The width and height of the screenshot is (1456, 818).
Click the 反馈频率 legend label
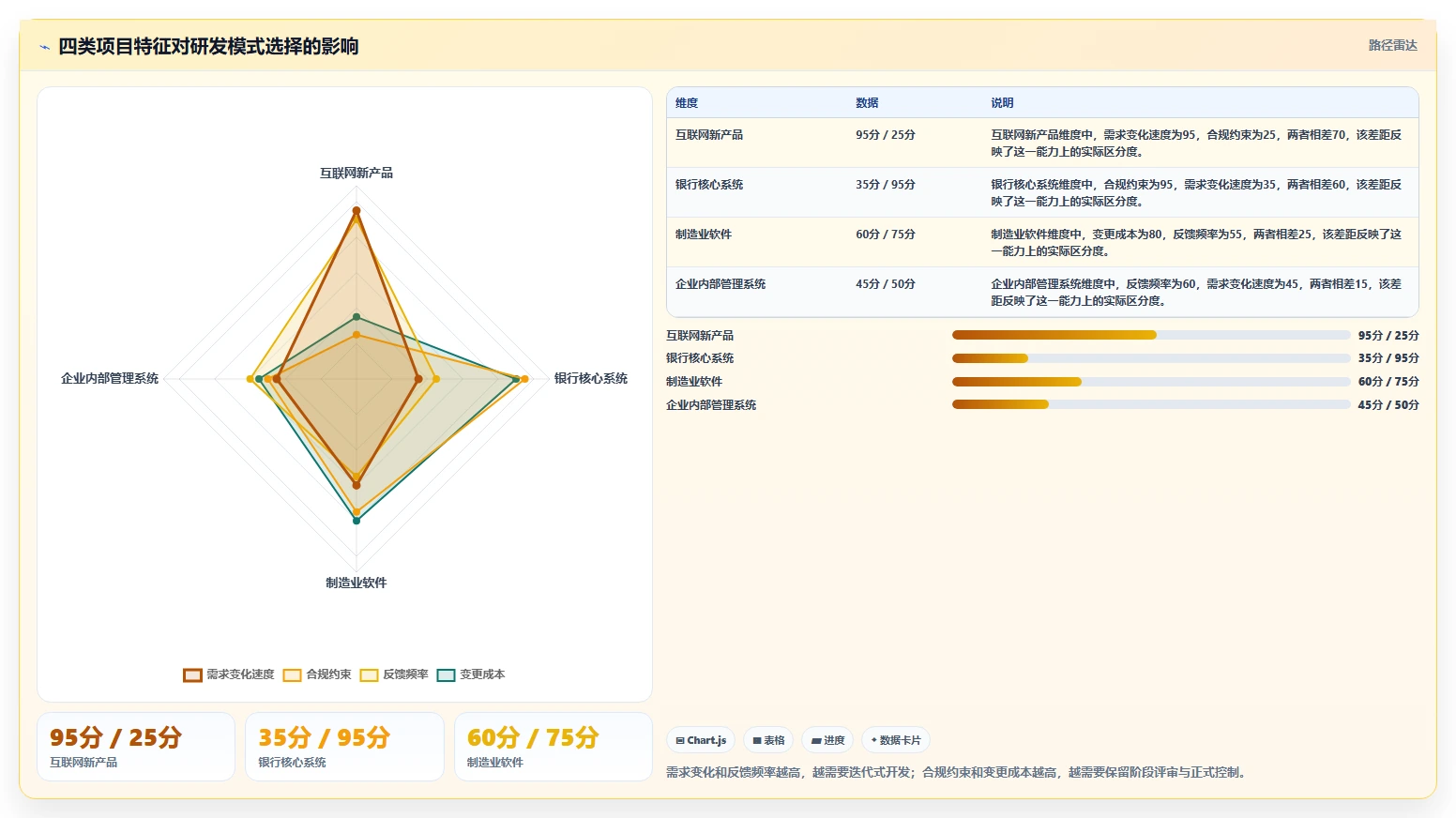point(405,674)
